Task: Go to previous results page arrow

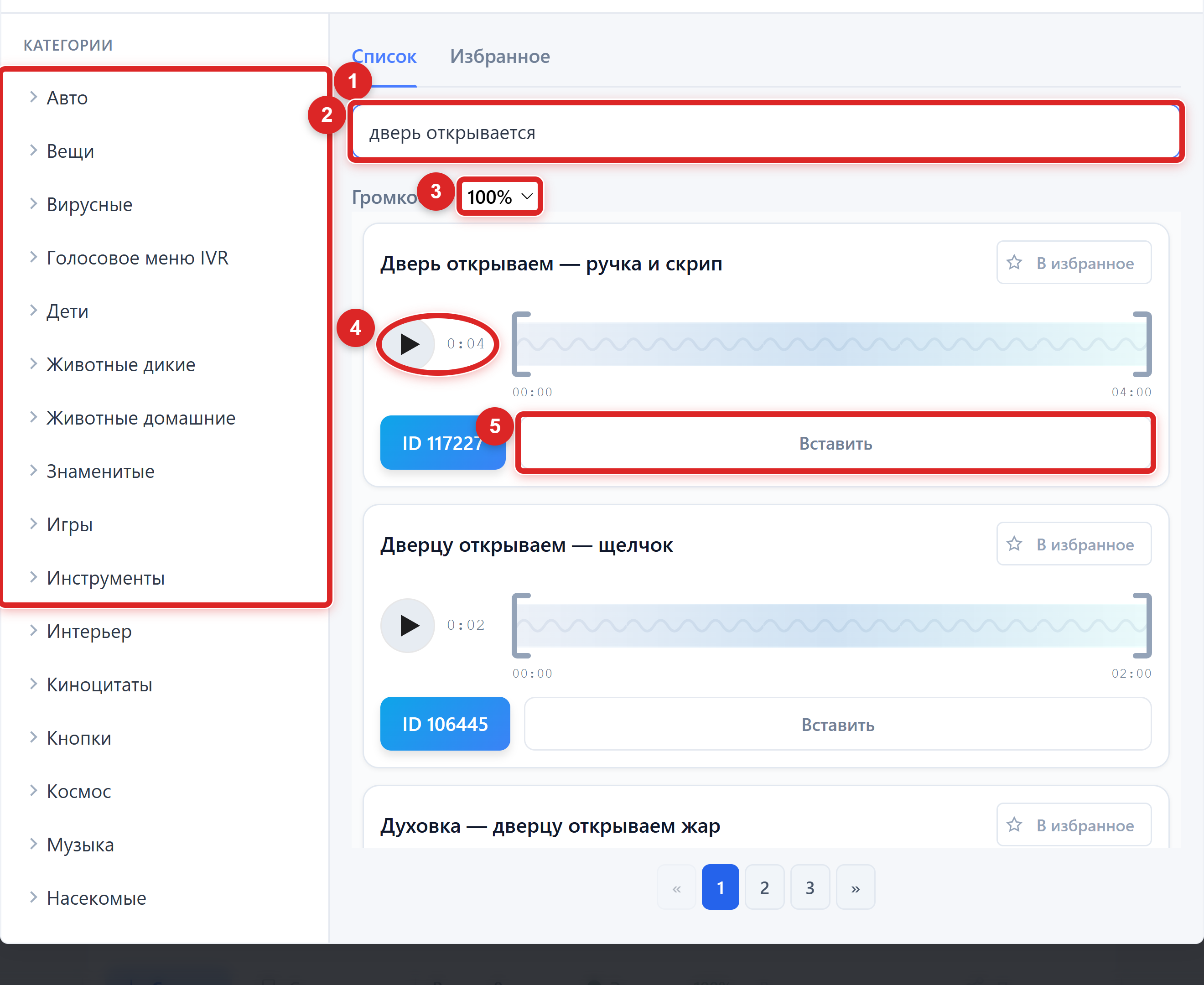Action: (676, 887)
